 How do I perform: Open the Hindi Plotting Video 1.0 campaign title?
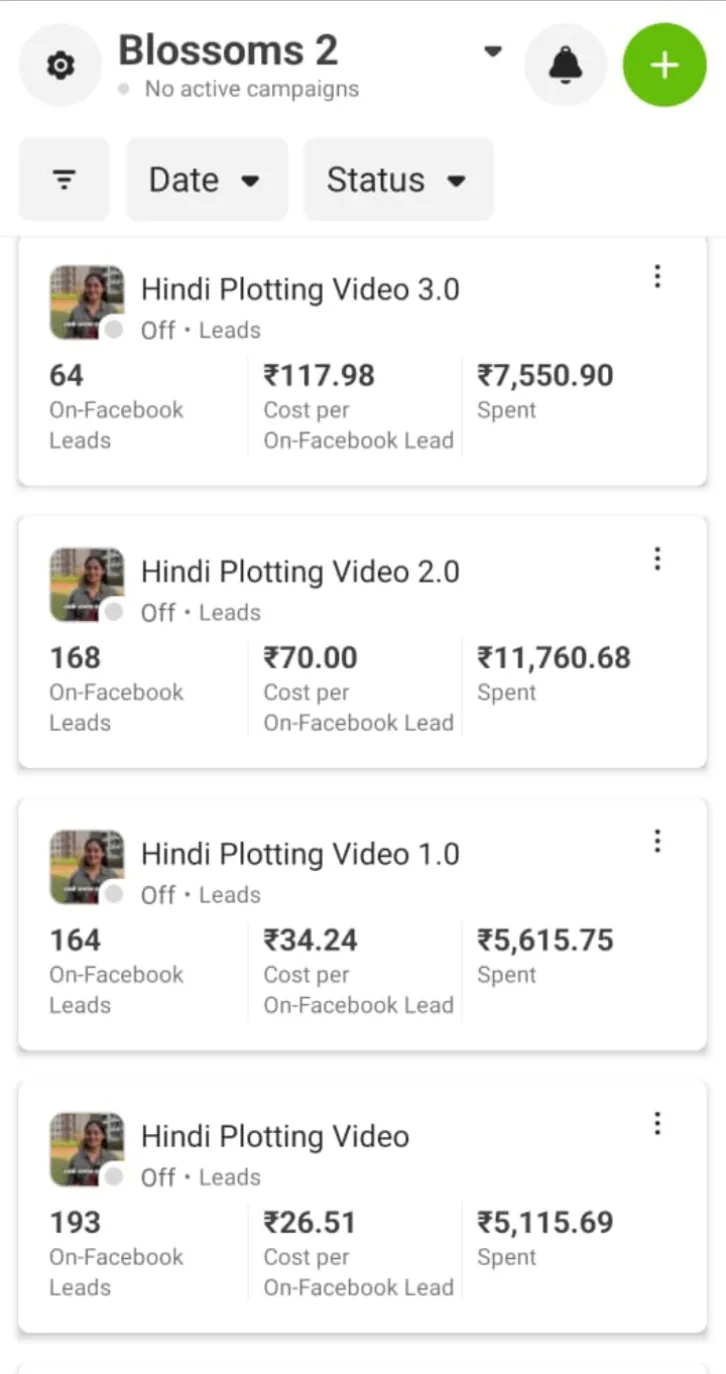pyautogui.click(x=300, y=855)
